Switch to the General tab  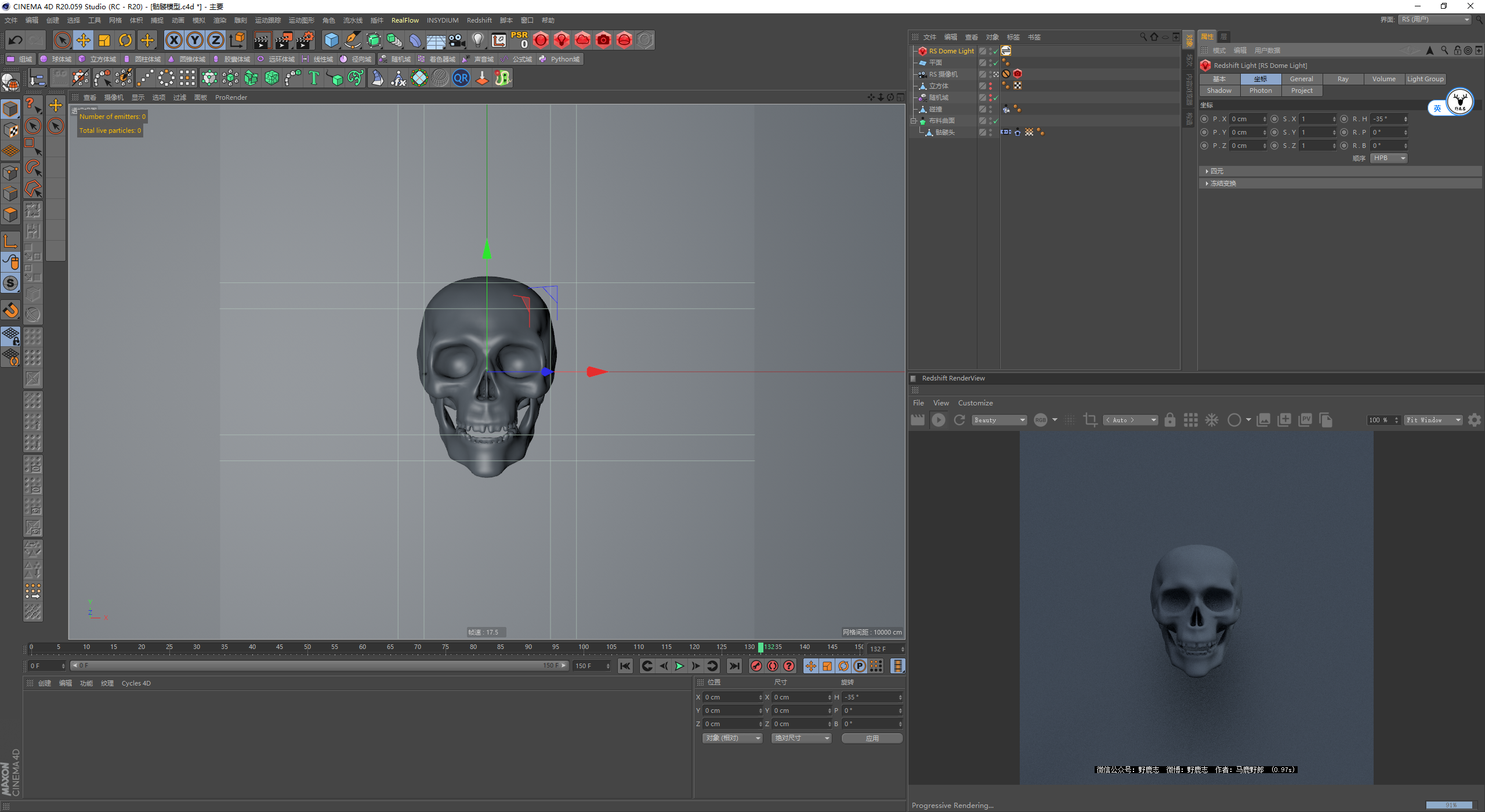coord(1301,79)
